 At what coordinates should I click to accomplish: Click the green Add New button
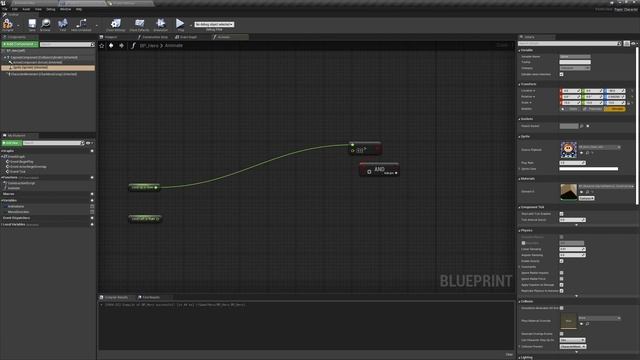click(x=11, y=143)
